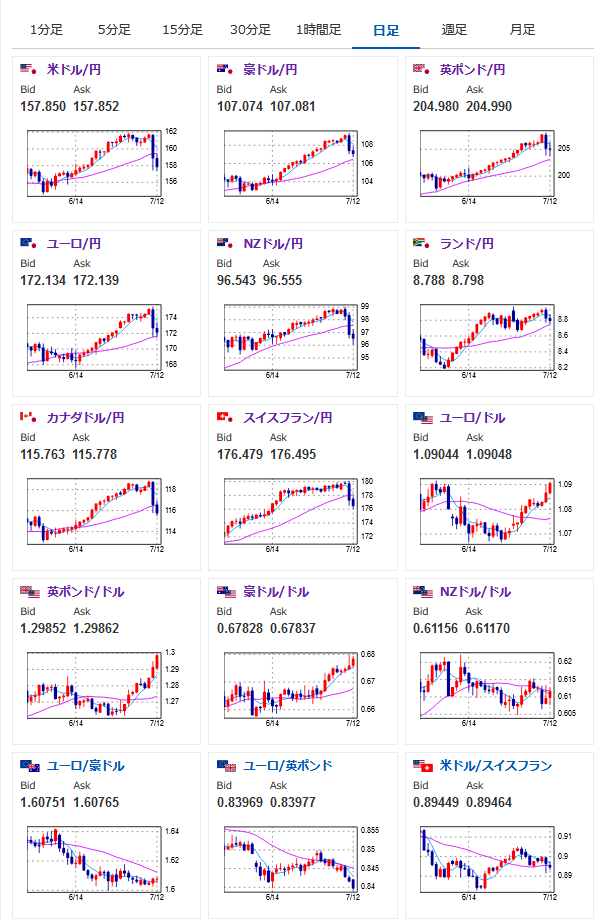Viewport: 597px width, 919px height.
Task: Open the ユーロ/円 pair link
Action: tap(74, 244)
